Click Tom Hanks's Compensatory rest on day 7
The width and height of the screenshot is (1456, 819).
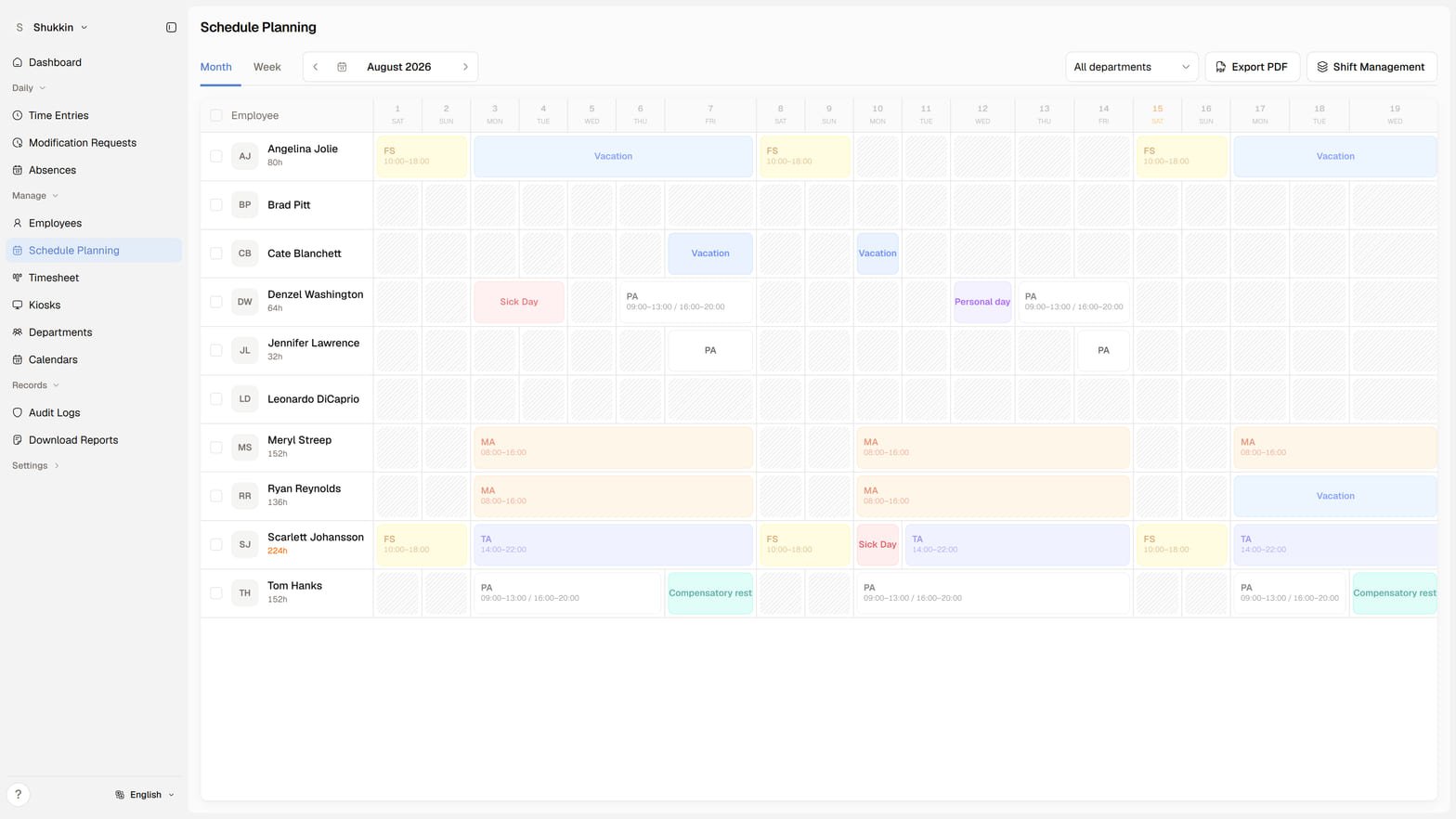pos(710,593)
